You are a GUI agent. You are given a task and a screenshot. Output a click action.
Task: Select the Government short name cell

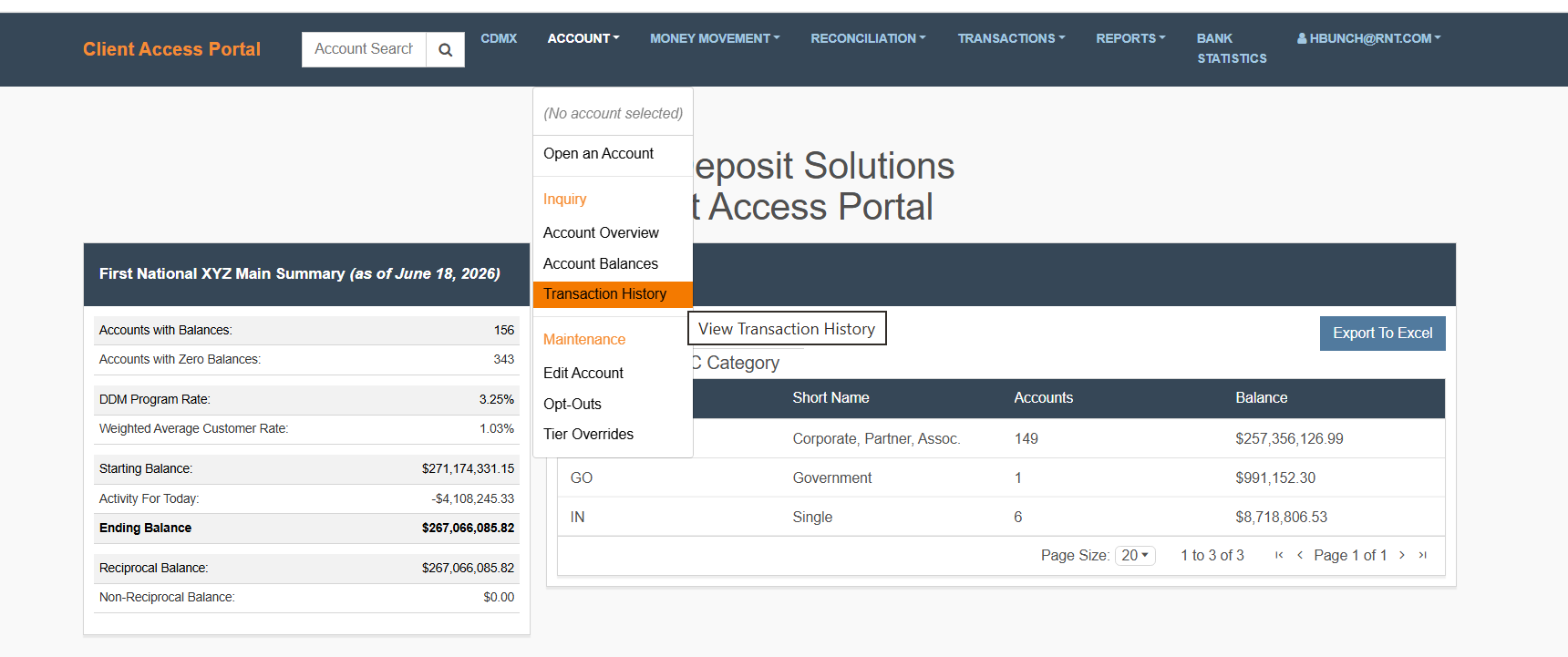pos(832,478)
